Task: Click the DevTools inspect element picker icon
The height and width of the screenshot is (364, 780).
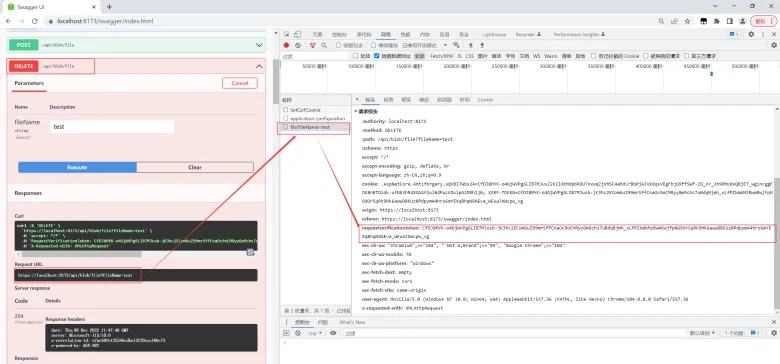Action: pos(287,34)
